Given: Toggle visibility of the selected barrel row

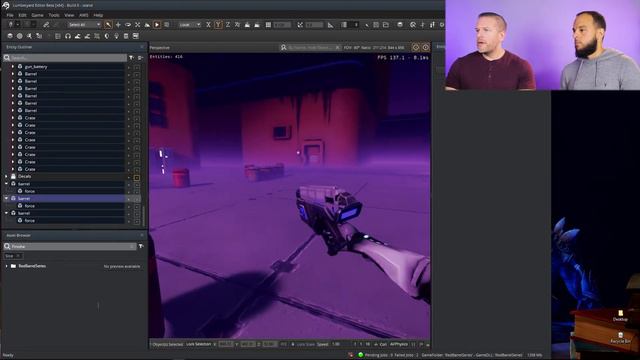Looking at the screenshot, I should (x=129, y=199).
